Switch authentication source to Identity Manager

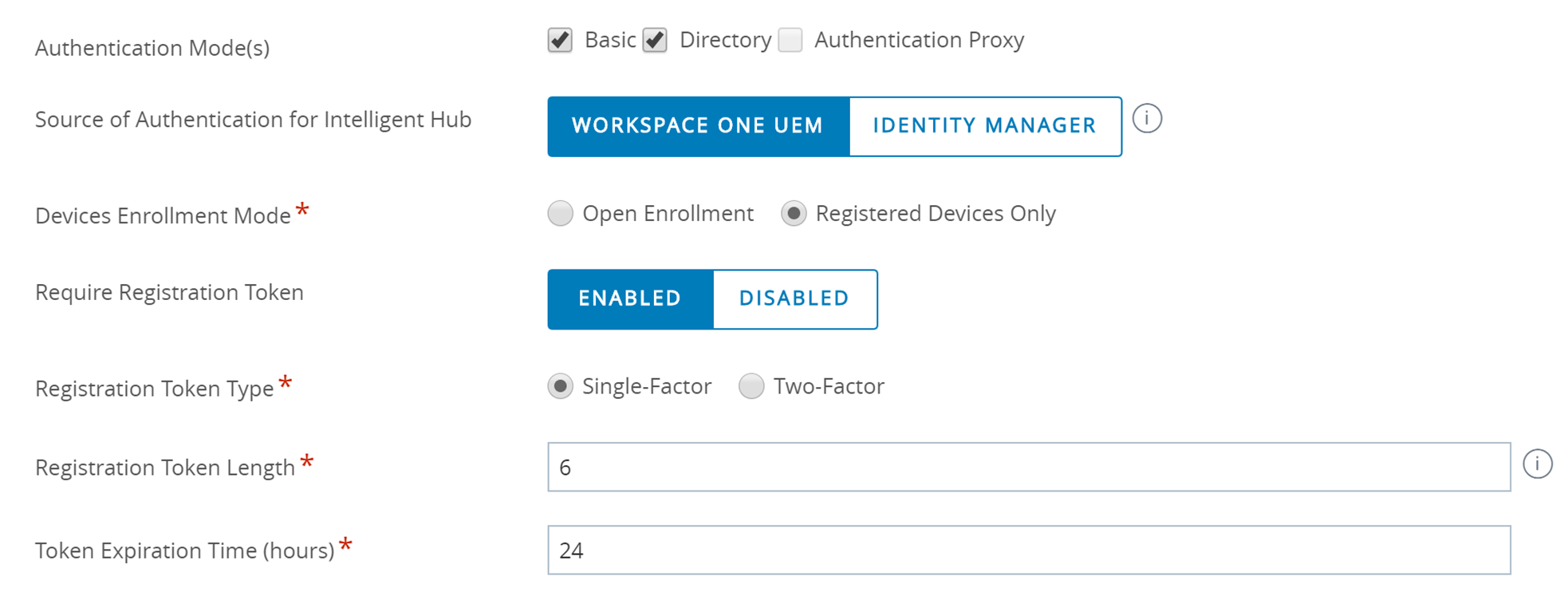986,127
